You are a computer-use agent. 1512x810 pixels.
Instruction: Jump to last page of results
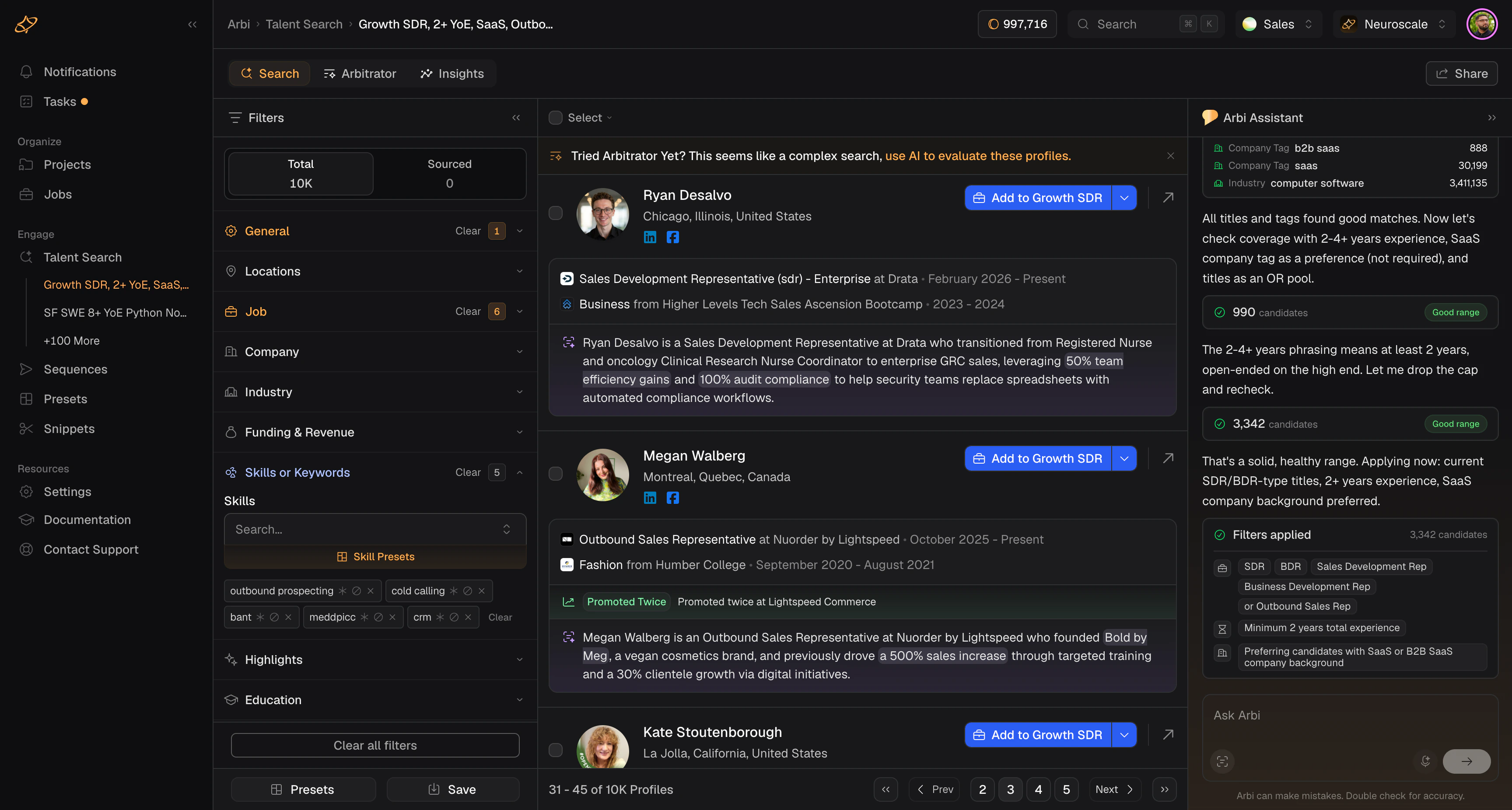pos(1165,789)
